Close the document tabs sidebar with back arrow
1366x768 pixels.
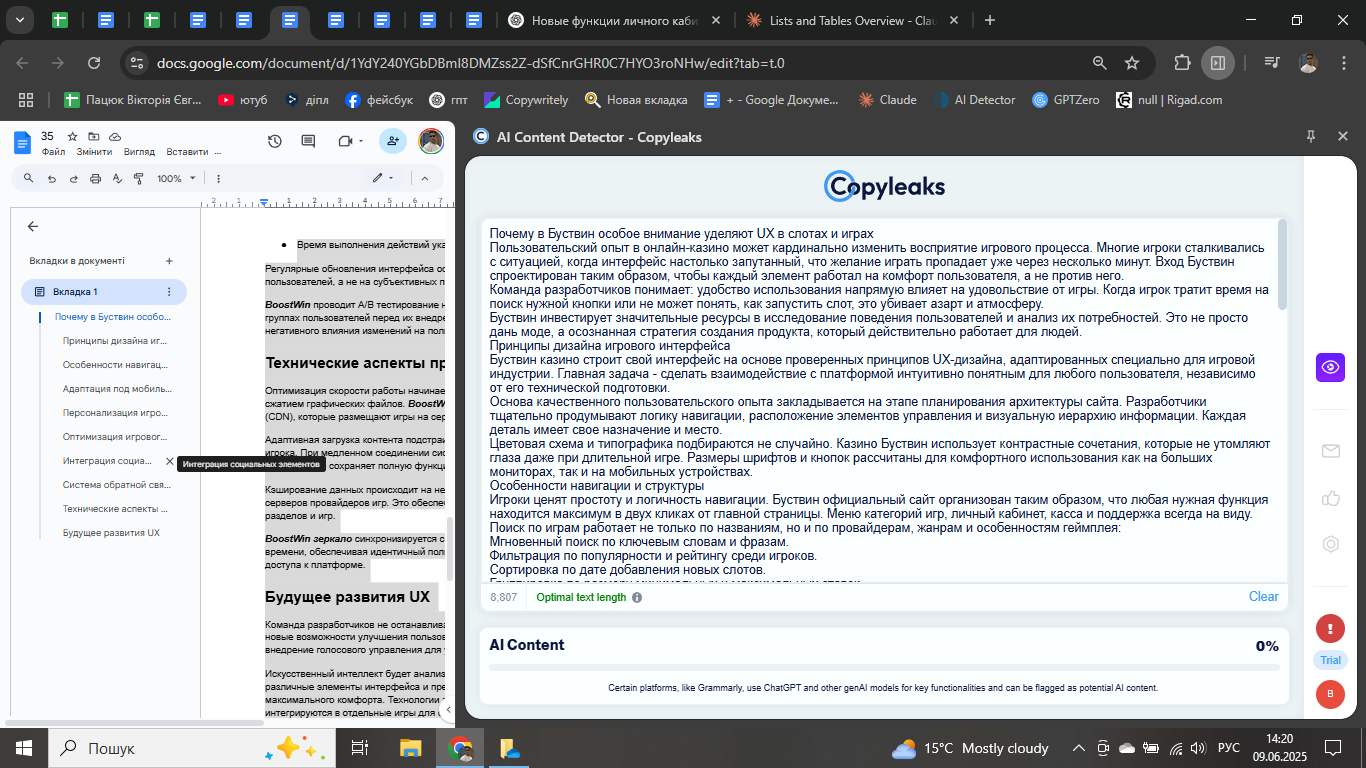point(33,227)
